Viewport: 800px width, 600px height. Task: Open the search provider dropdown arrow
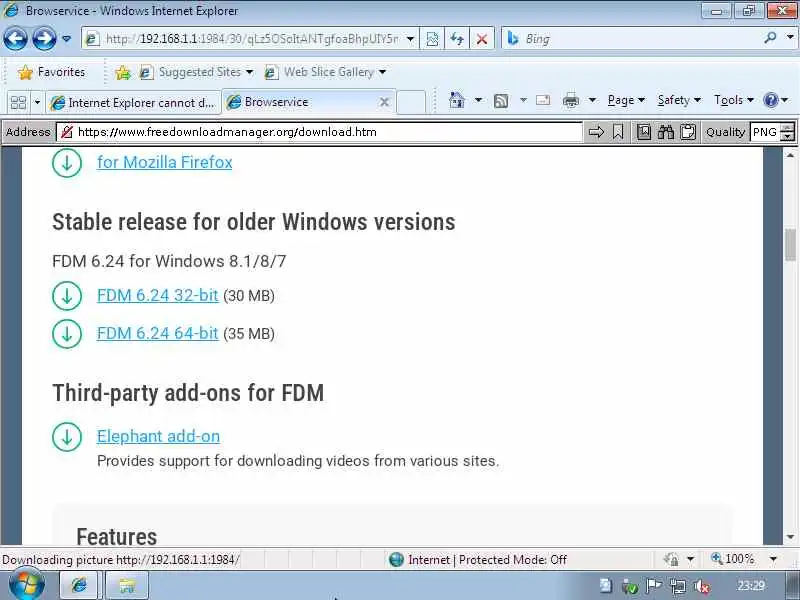[790, 38]
